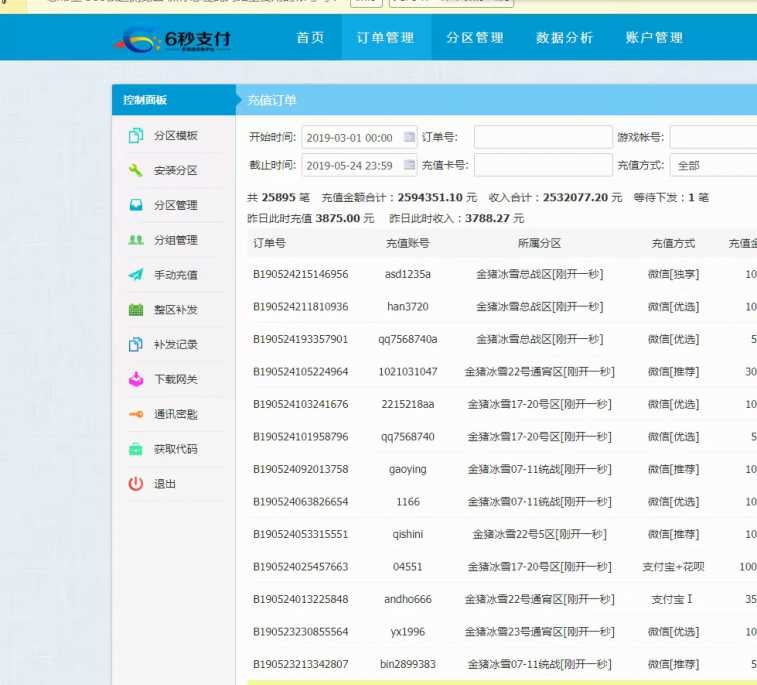The width and height of the screenshot is (757, 685).
Task: Click the 安装分区 wrench icon
Action: coord(136,171)
